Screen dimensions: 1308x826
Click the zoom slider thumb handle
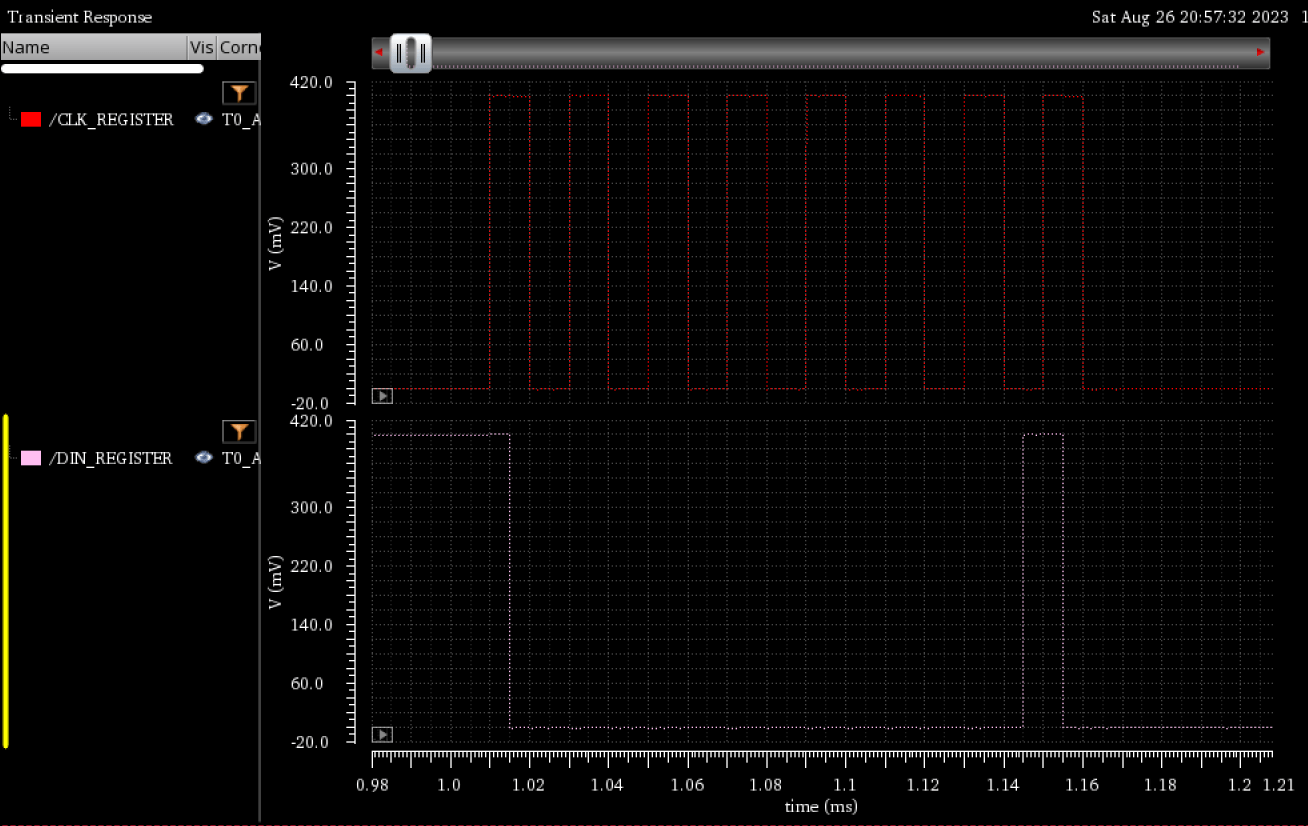click(410, 53)
